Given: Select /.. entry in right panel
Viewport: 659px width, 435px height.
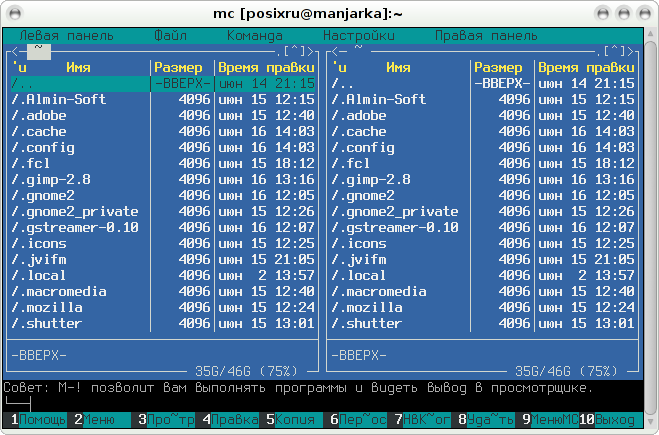Looking at the screenshot, I should [x=482, y=84].
